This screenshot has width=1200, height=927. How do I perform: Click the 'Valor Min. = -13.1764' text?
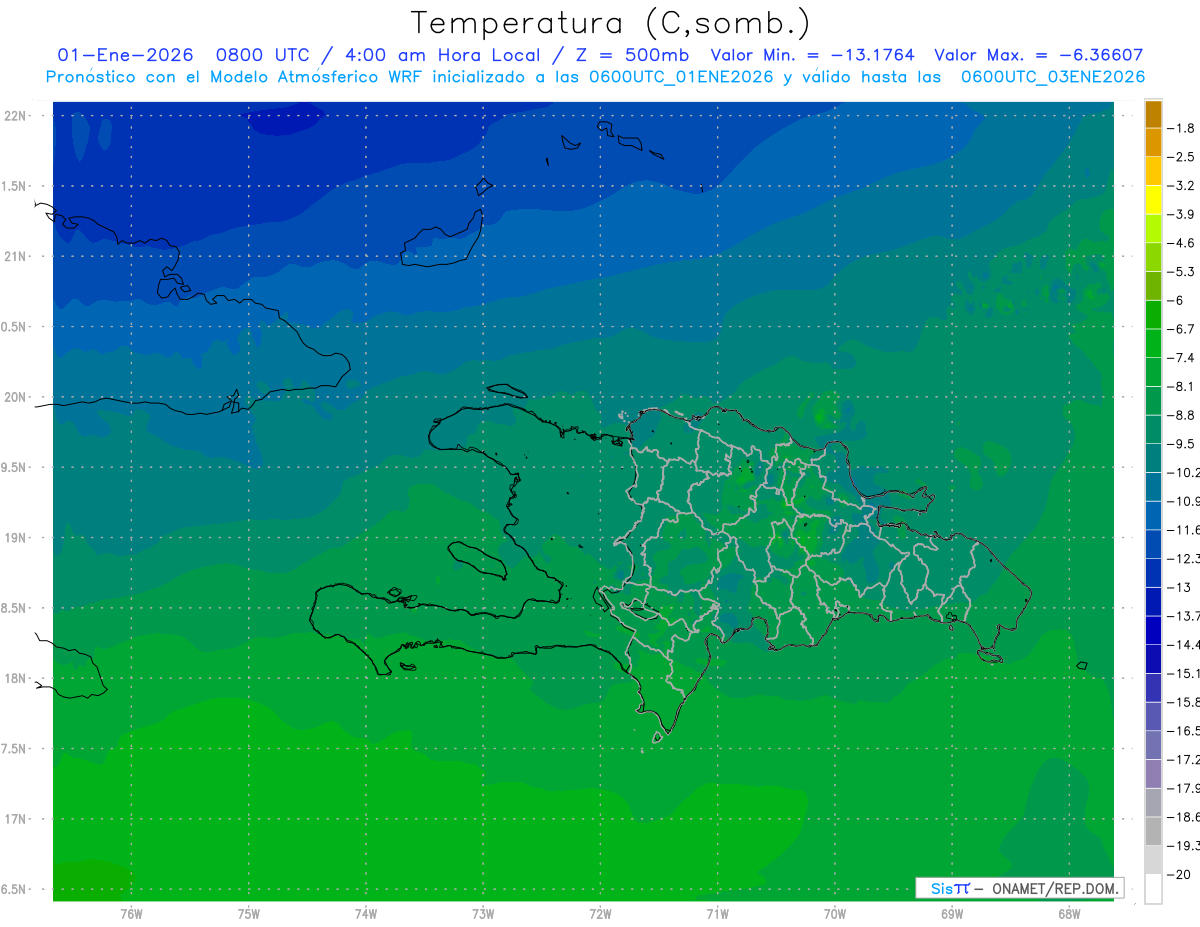(812, 56)
